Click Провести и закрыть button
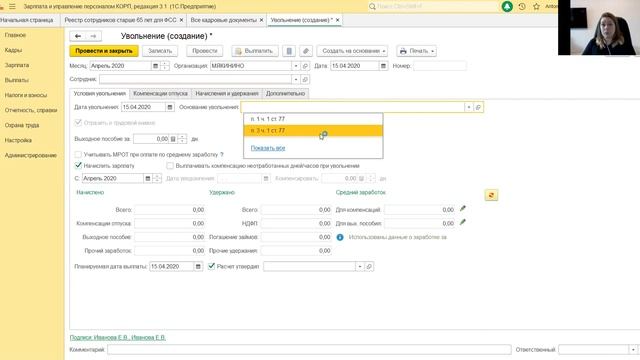 click(104, 51)
